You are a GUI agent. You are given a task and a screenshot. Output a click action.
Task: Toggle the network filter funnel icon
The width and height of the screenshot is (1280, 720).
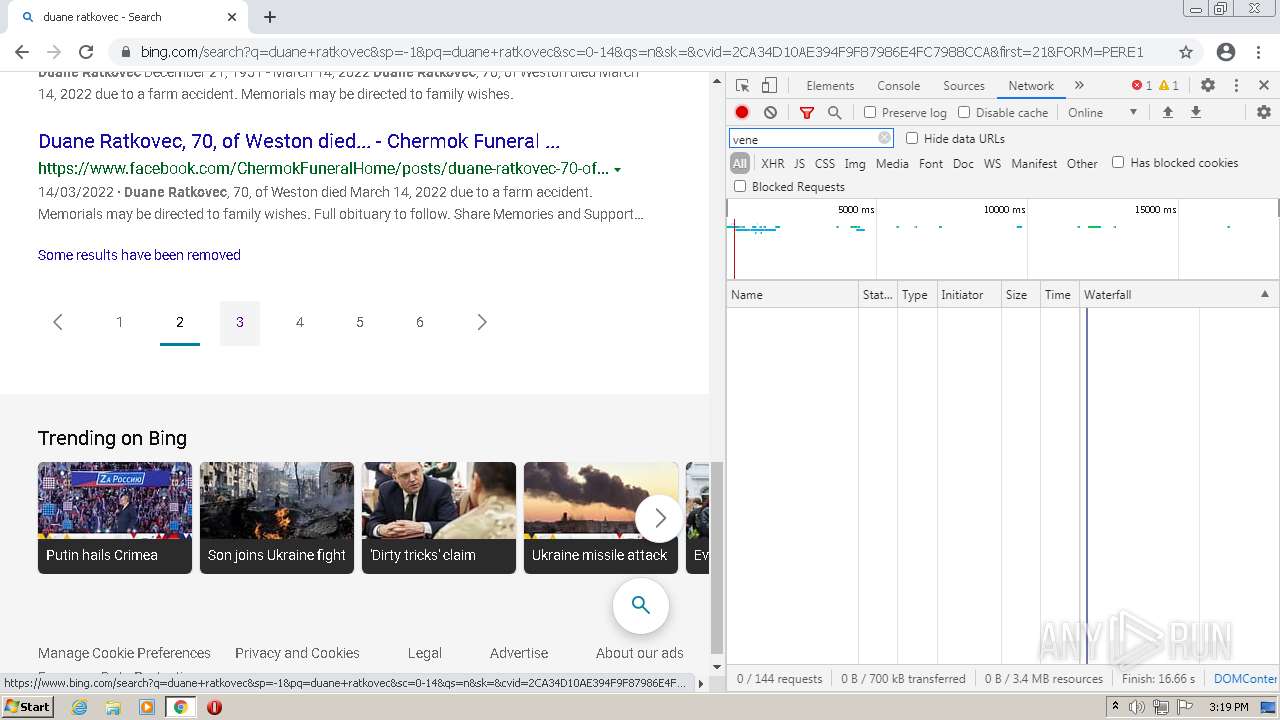(807, 113)
